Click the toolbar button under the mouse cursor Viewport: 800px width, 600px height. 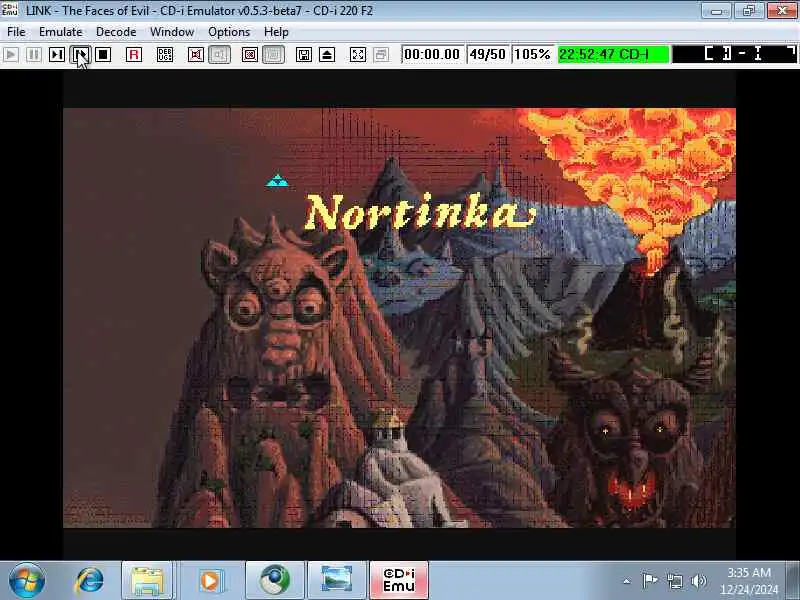click(x=80, y=55)
